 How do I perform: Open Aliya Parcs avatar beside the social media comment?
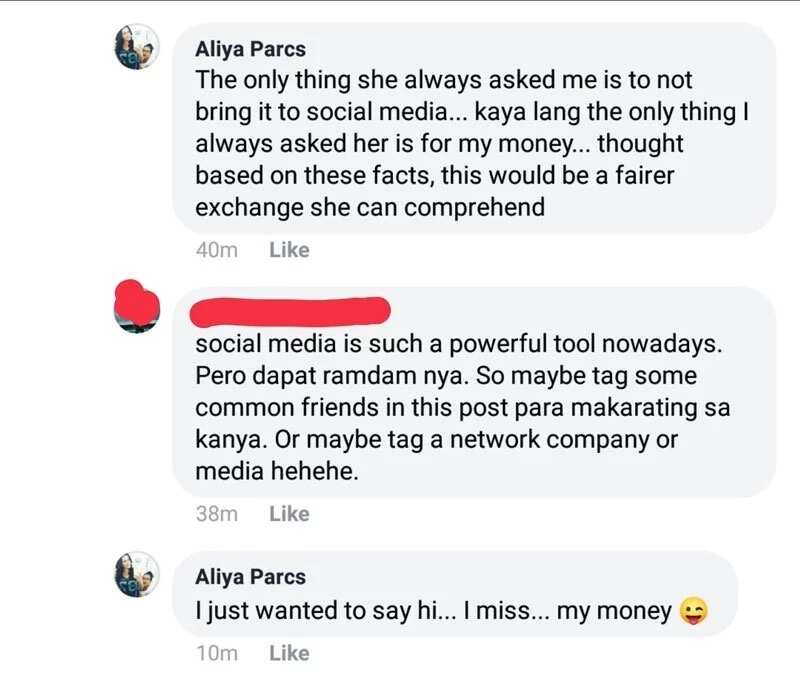(137, 47)
